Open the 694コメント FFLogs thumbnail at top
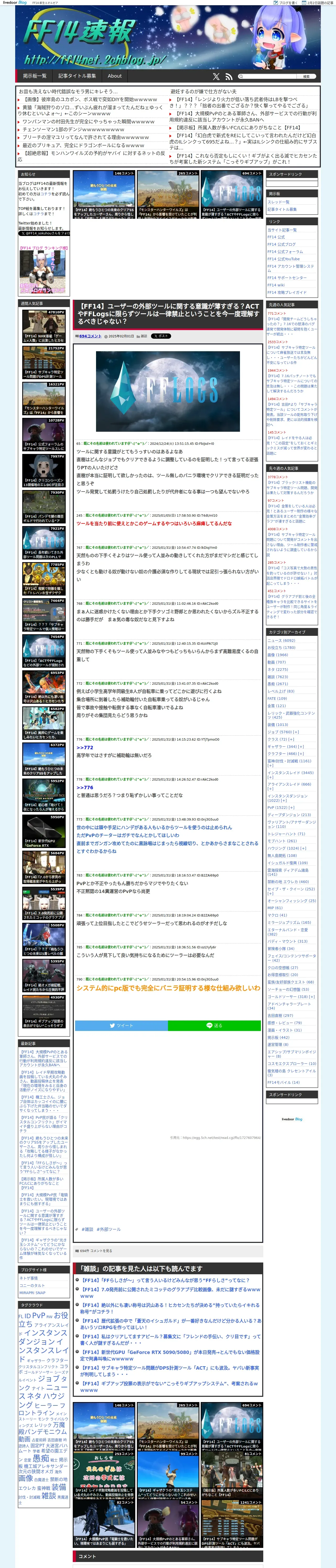The image size is (336, 1568). (x=232, y=195)
